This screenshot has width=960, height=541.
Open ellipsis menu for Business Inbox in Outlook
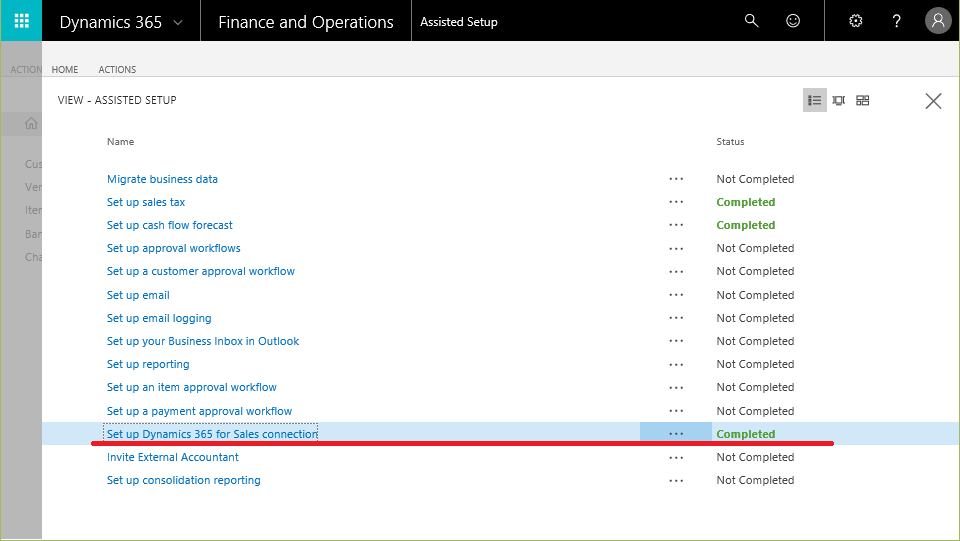point(676,341)
